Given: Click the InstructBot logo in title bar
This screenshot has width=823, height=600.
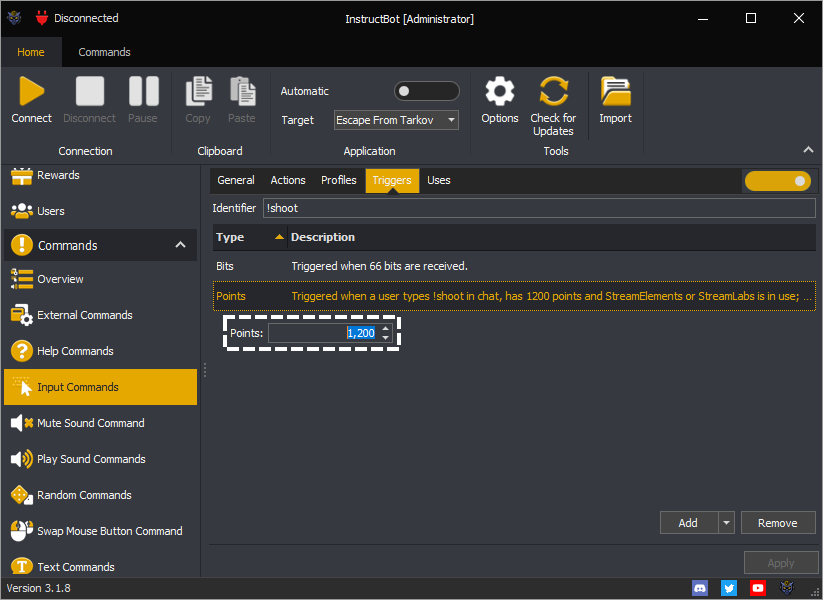Looking at the screenshot, I should [14, 18].
